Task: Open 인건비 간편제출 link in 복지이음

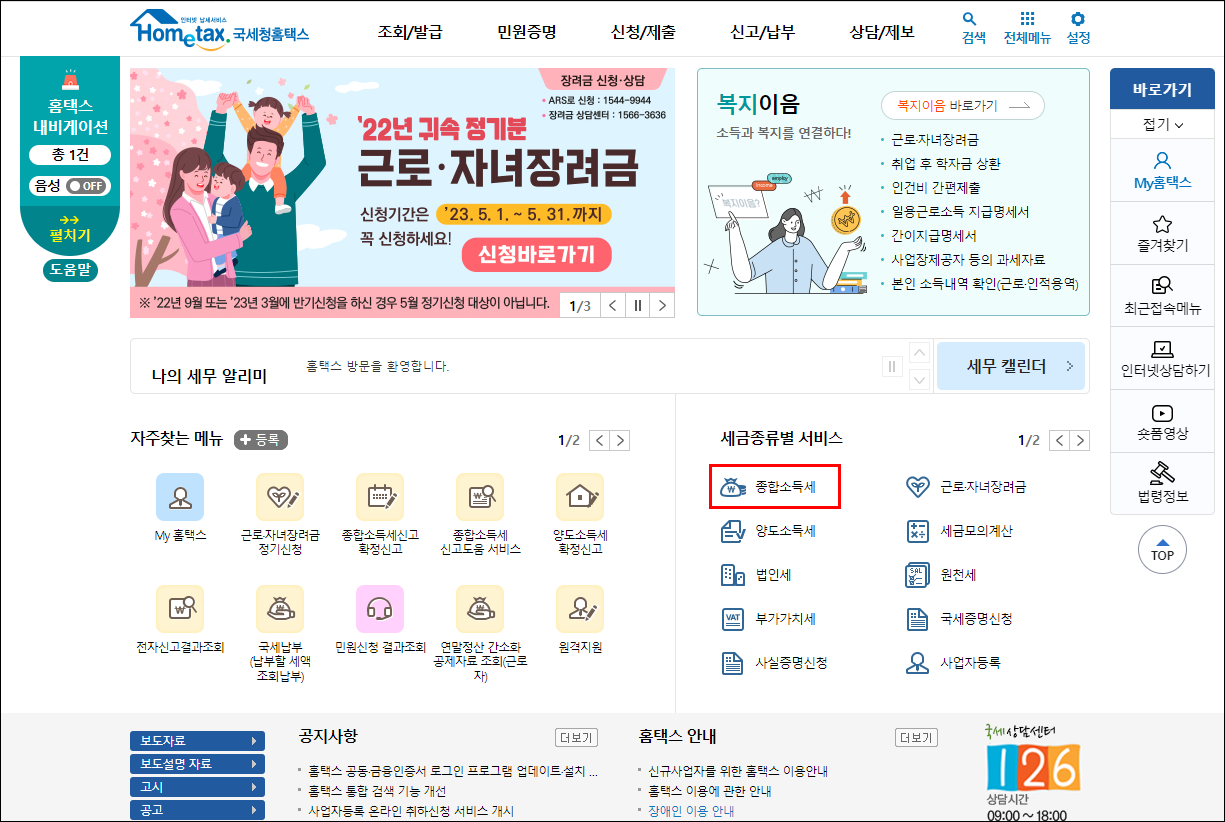Action: click(936, 187)
